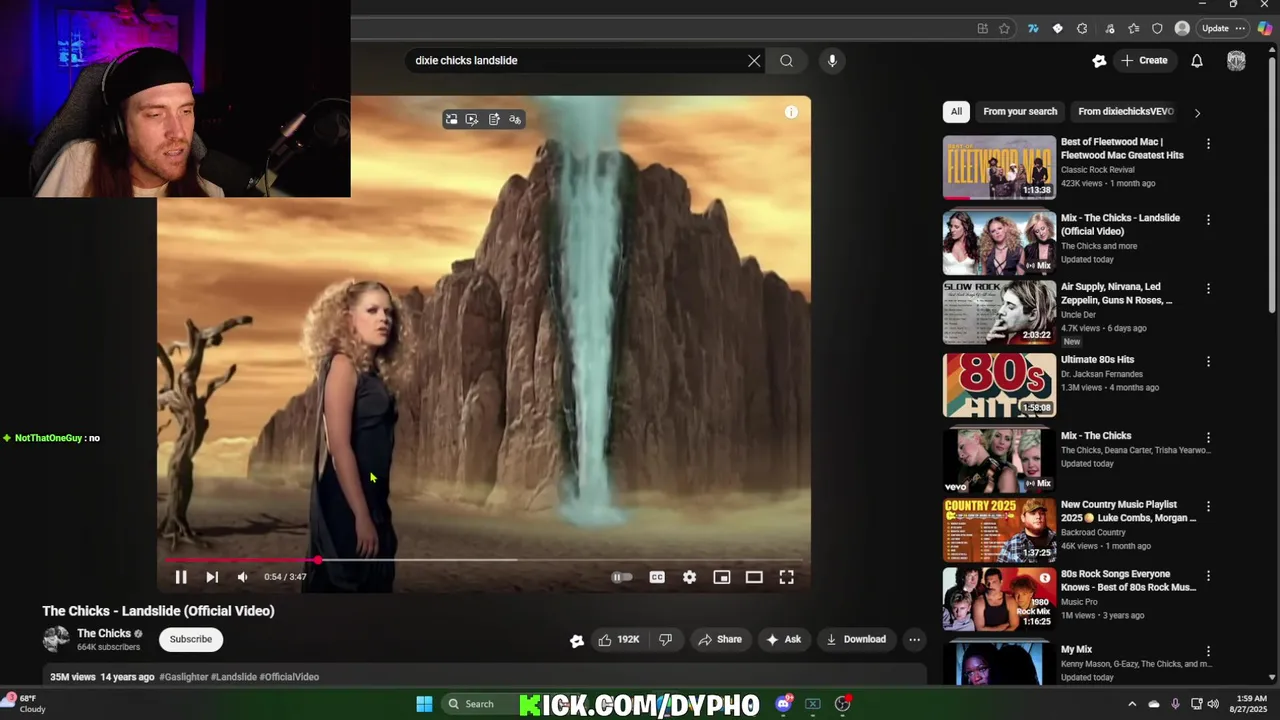
Task: Open The Chicks channel name link
Action: pyautogui.click(x=104, y=633)
